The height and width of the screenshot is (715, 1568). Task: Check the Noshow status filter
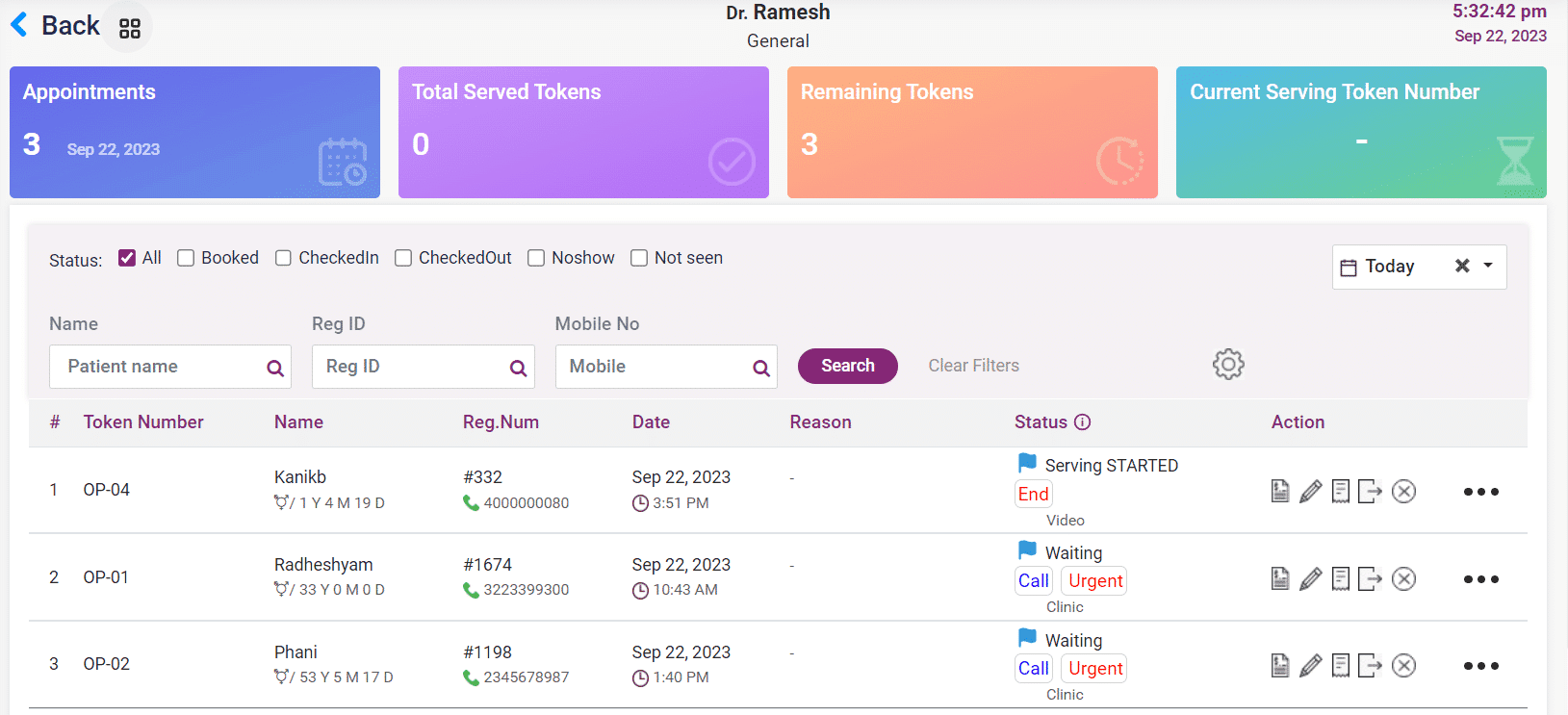(536, 258)
